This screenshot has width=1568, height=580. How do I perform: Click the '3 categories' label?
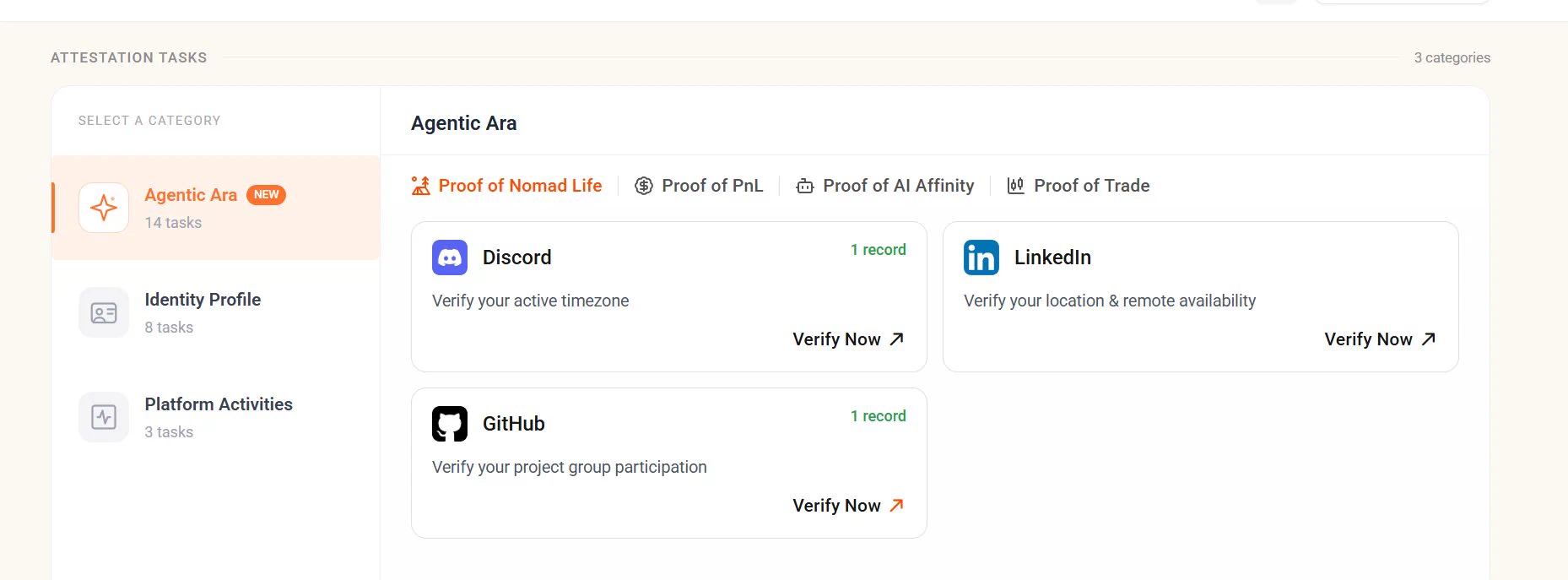point(1452,57)
